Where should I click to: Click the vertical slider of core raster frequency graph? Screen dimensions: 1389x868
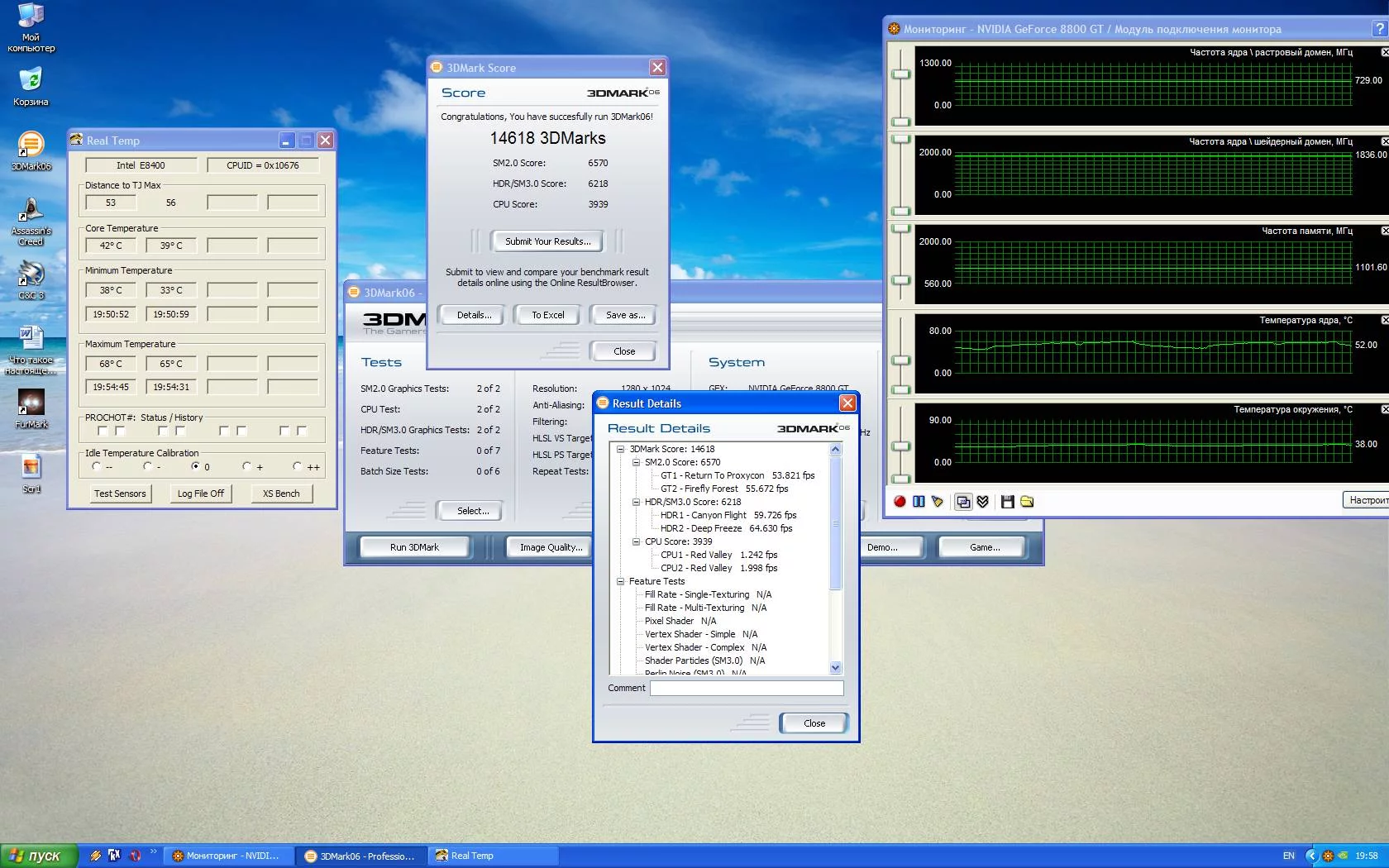click(x=900, y=74)
